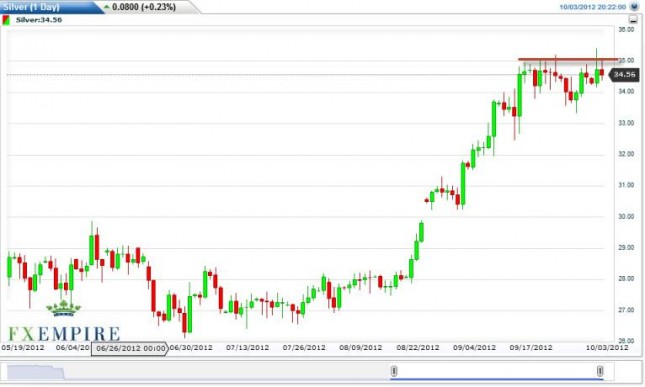Click the 36.00 price axis label
This screenshot has width=645, height=387.
(626, 30)
